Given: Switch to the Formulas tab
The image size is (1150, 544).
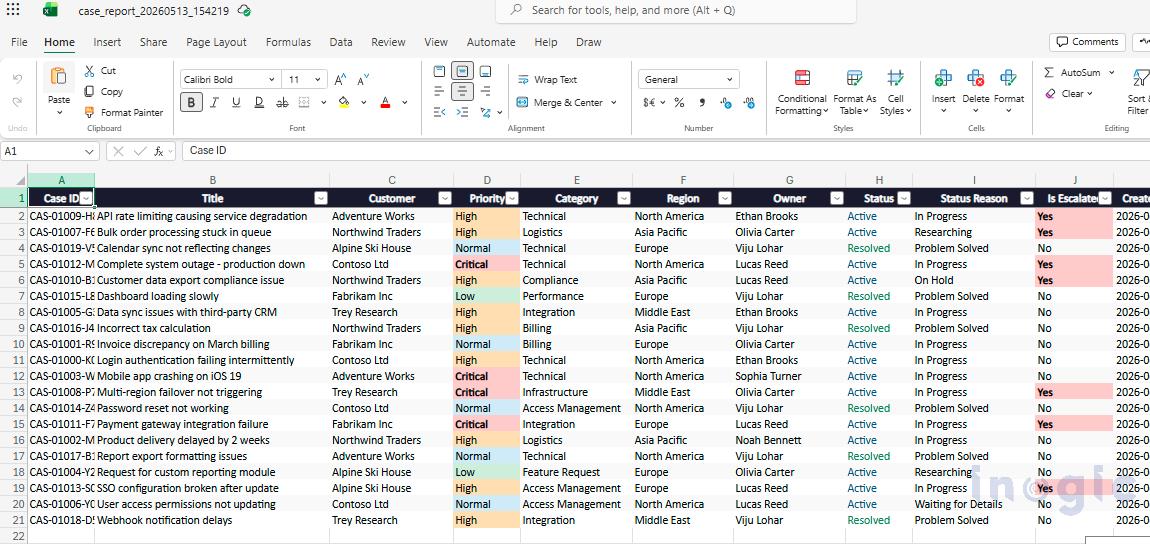Looking at the screenshot, I should click(x=288, y=43).
